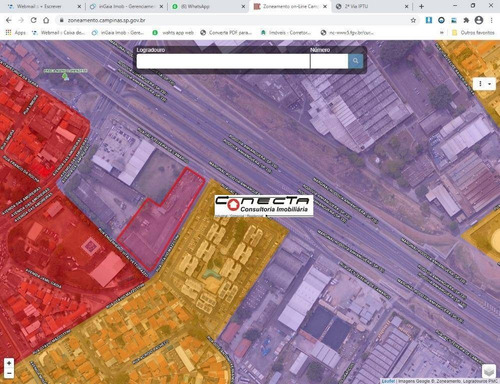Open the inGaia Imob bookmark
Image resolution: width=500 pixels, height=384 pixels.
118,33
